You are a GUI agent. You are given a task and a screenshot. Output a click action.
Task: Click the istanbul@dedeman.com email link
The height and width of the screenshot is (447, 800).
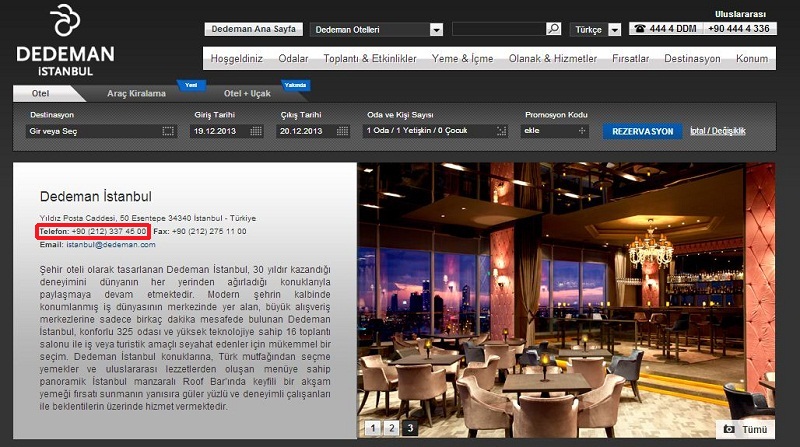click(104, 244)
